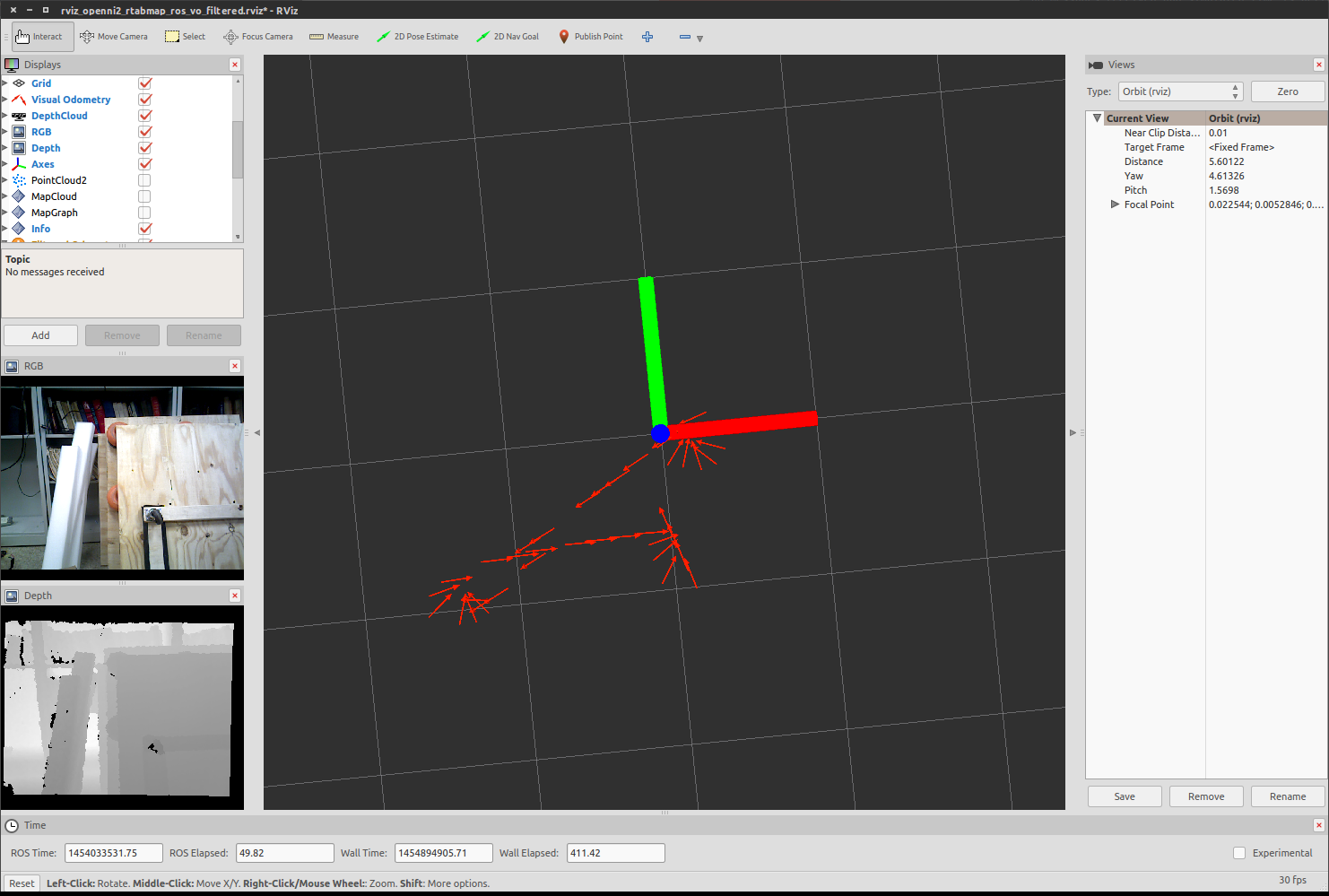Viewport: 1329px width, 896px height.
Task: Uncheck the Grid display checkbox
Action: pyautogui.click(x=144, y=83)
